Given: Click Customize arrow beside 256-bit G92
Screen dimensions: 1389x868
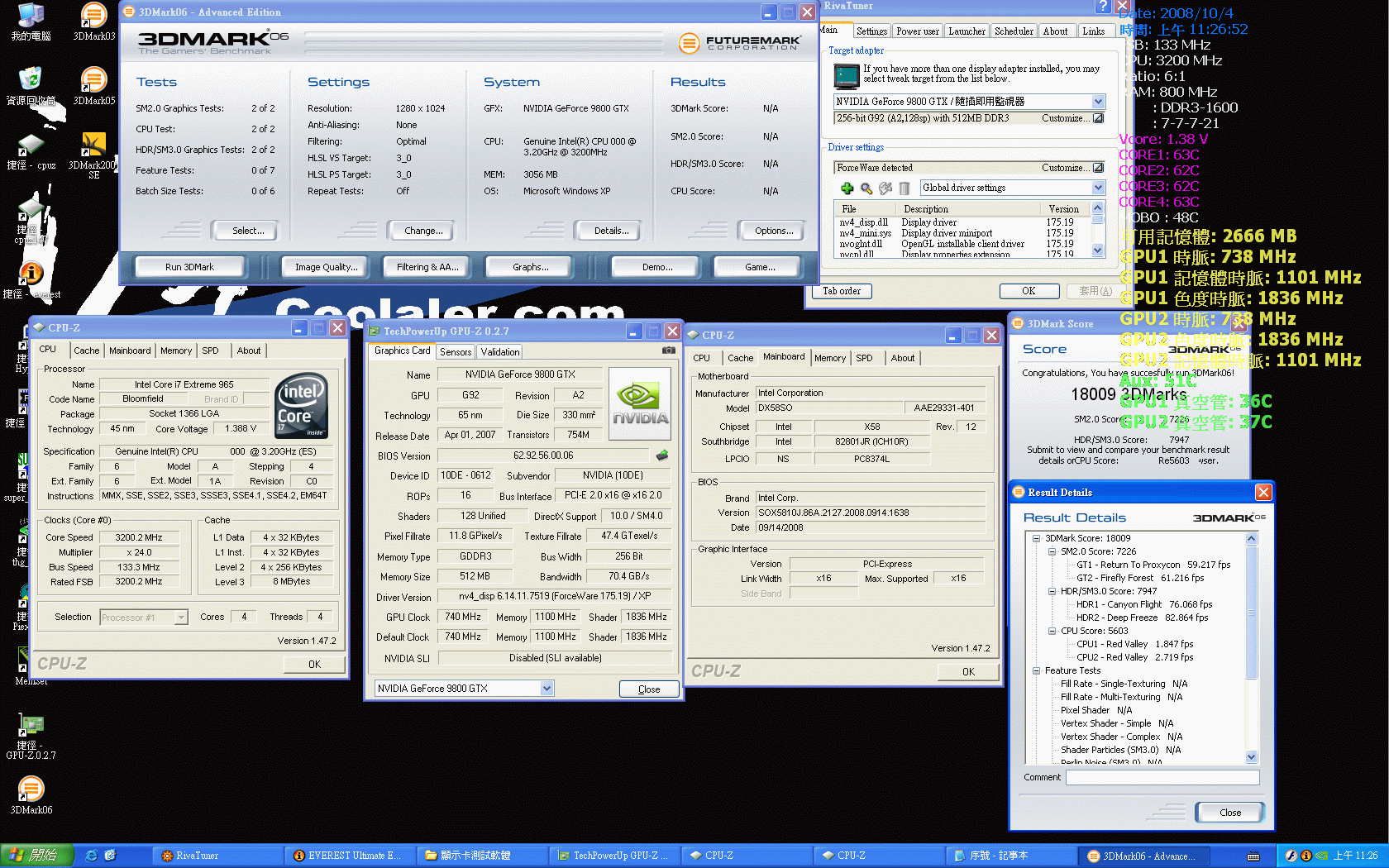Looking at the screenshot, I should tap(1098, 118).
